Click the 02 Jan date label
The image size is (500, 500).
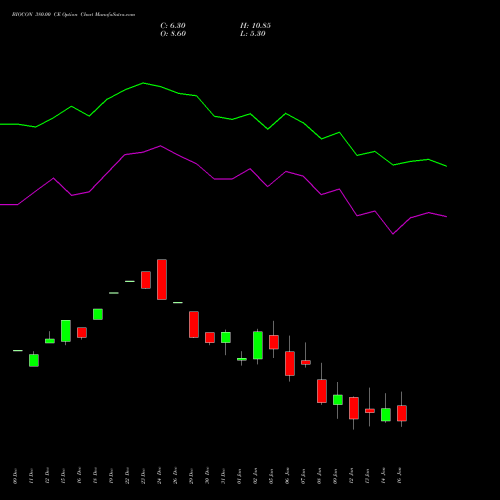coord(255,476)
